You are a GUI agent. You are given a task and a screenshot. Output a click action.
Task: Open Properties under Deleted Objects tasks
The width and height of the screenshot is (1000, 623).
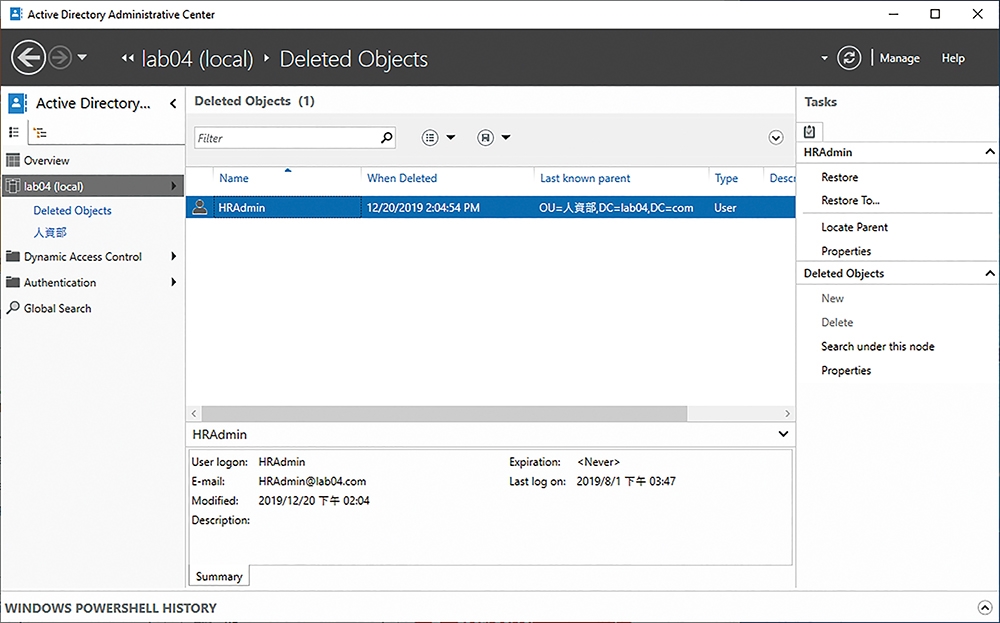(846, 370)
